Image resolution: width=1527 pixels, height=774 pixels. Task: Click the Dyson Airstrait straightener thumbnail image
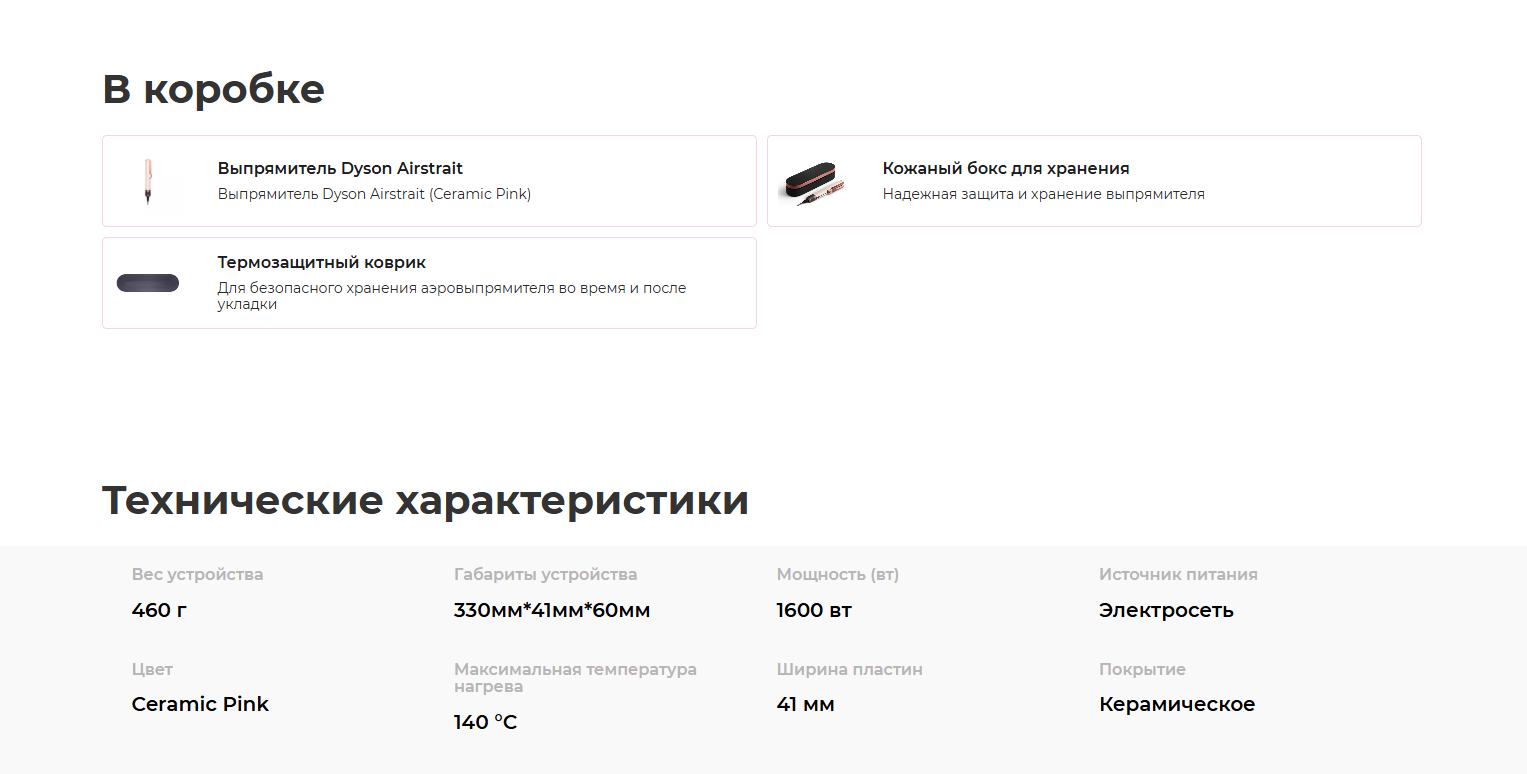(148, 182)
